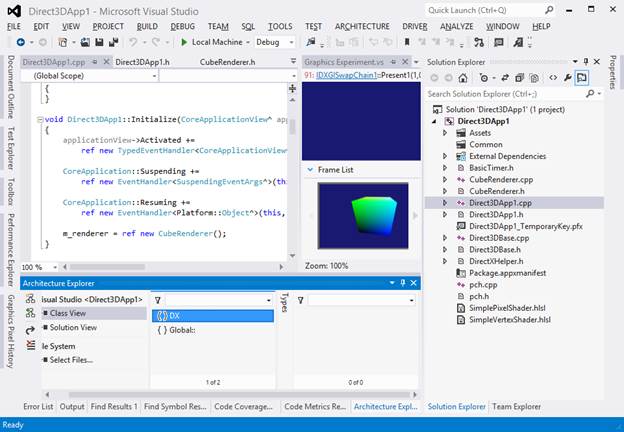Toggle auto-hide pin on Solution Explorer

pos(586,62)
